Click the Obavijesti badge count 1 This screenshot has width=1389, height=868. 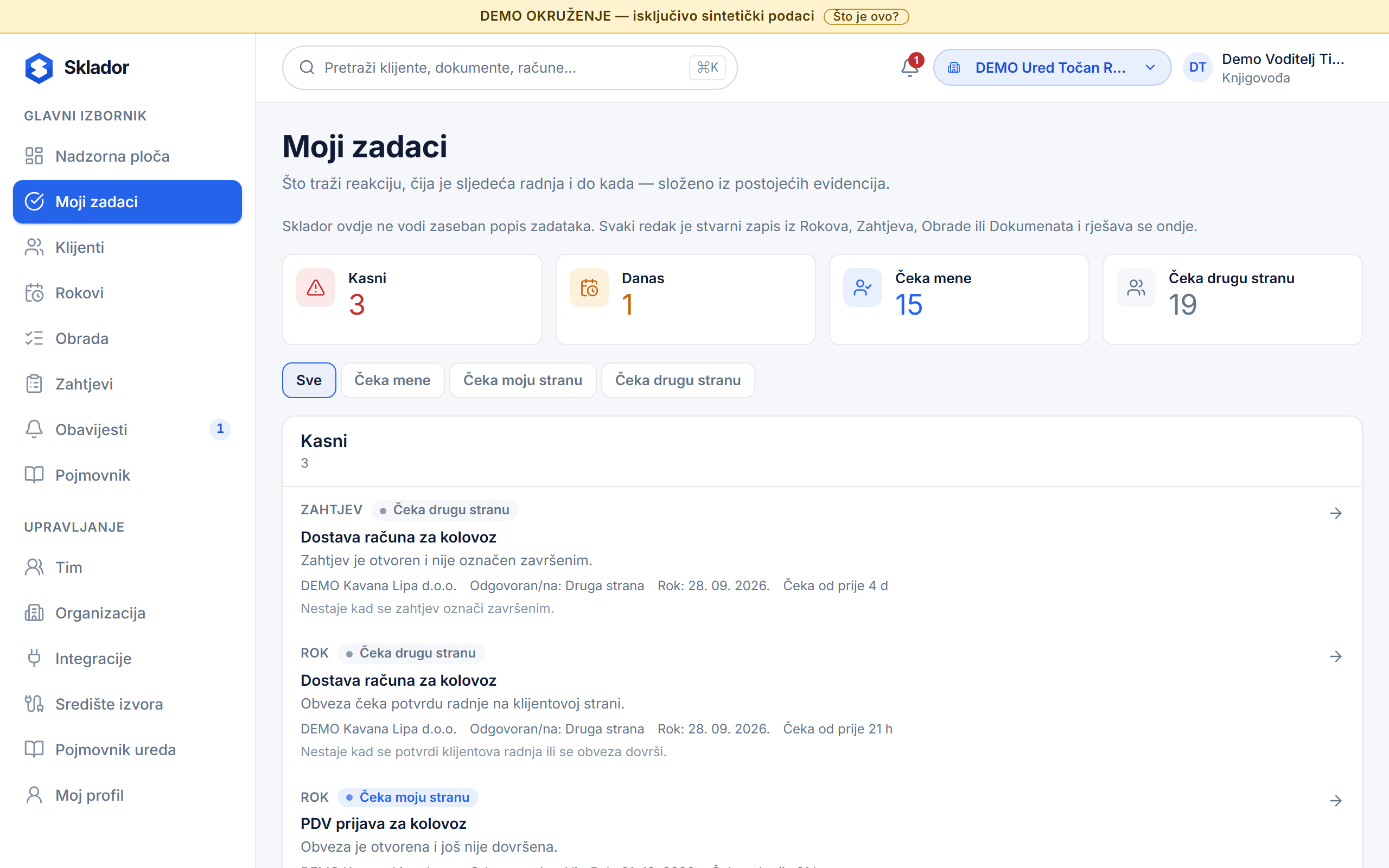(220, 429)
